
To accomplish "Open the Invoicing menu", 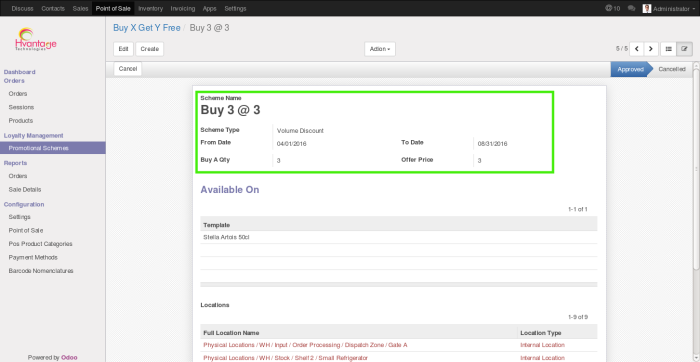I will click(183, 8).
